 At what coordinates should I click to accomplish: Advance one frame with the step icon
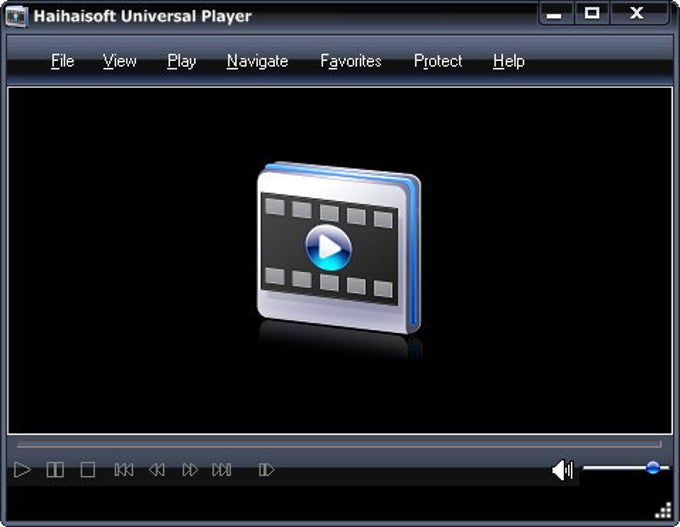tap(266, 470)
